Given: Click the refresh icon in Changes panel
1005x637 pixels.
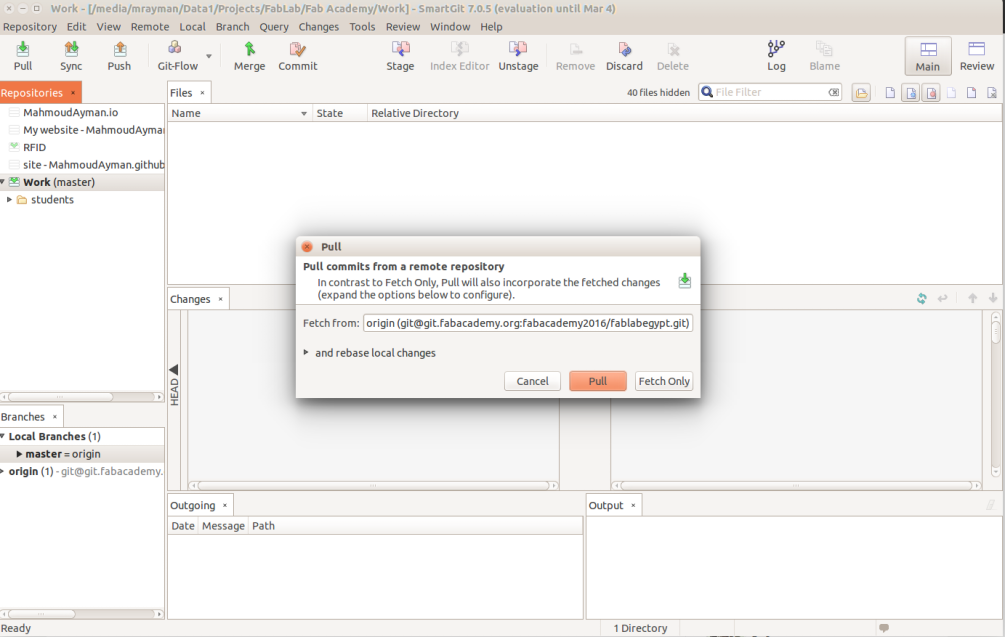Looking at the screenshot, I should (x=922, y=299).
